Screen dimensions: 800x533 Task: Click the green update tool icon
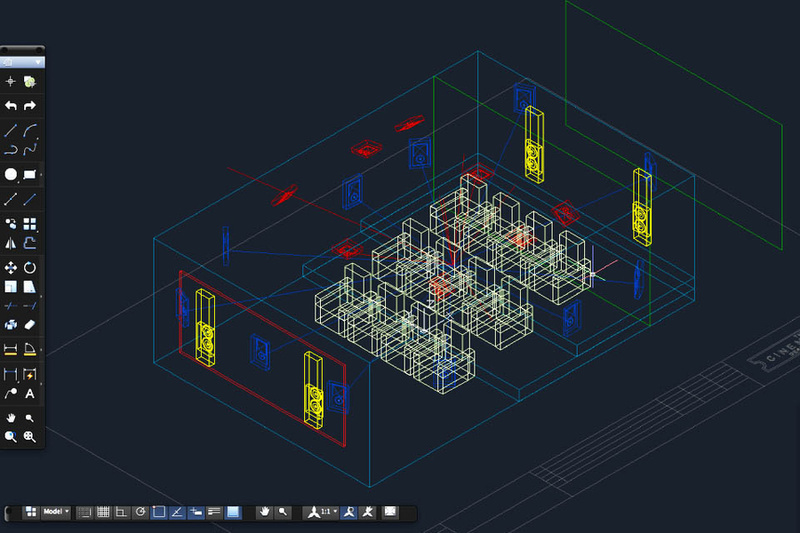pos(30,82)
